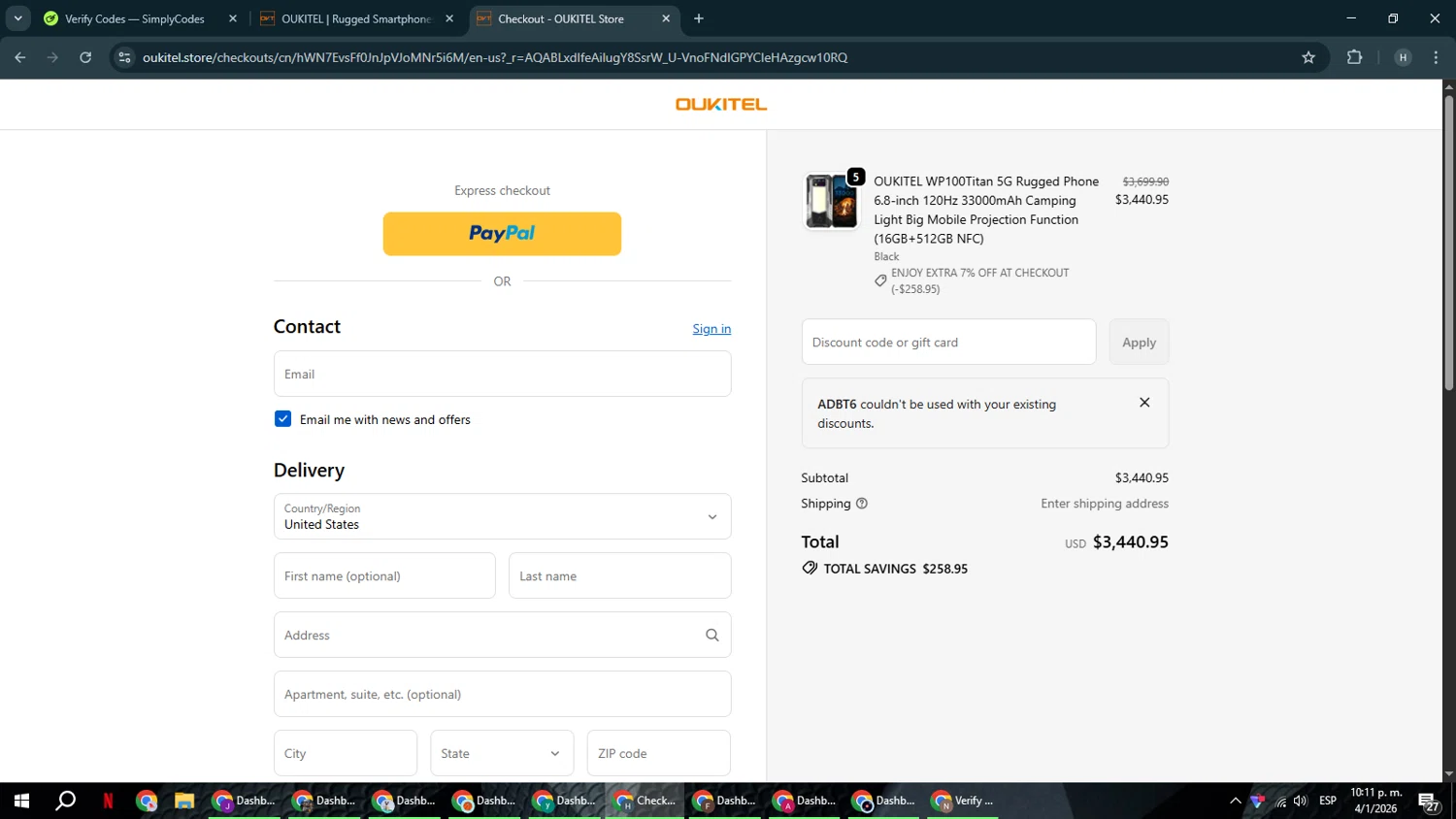The height and width of the screenshot is (819, 1456).
Task: Open File Explorer from the taskbar
Action: 184,801
